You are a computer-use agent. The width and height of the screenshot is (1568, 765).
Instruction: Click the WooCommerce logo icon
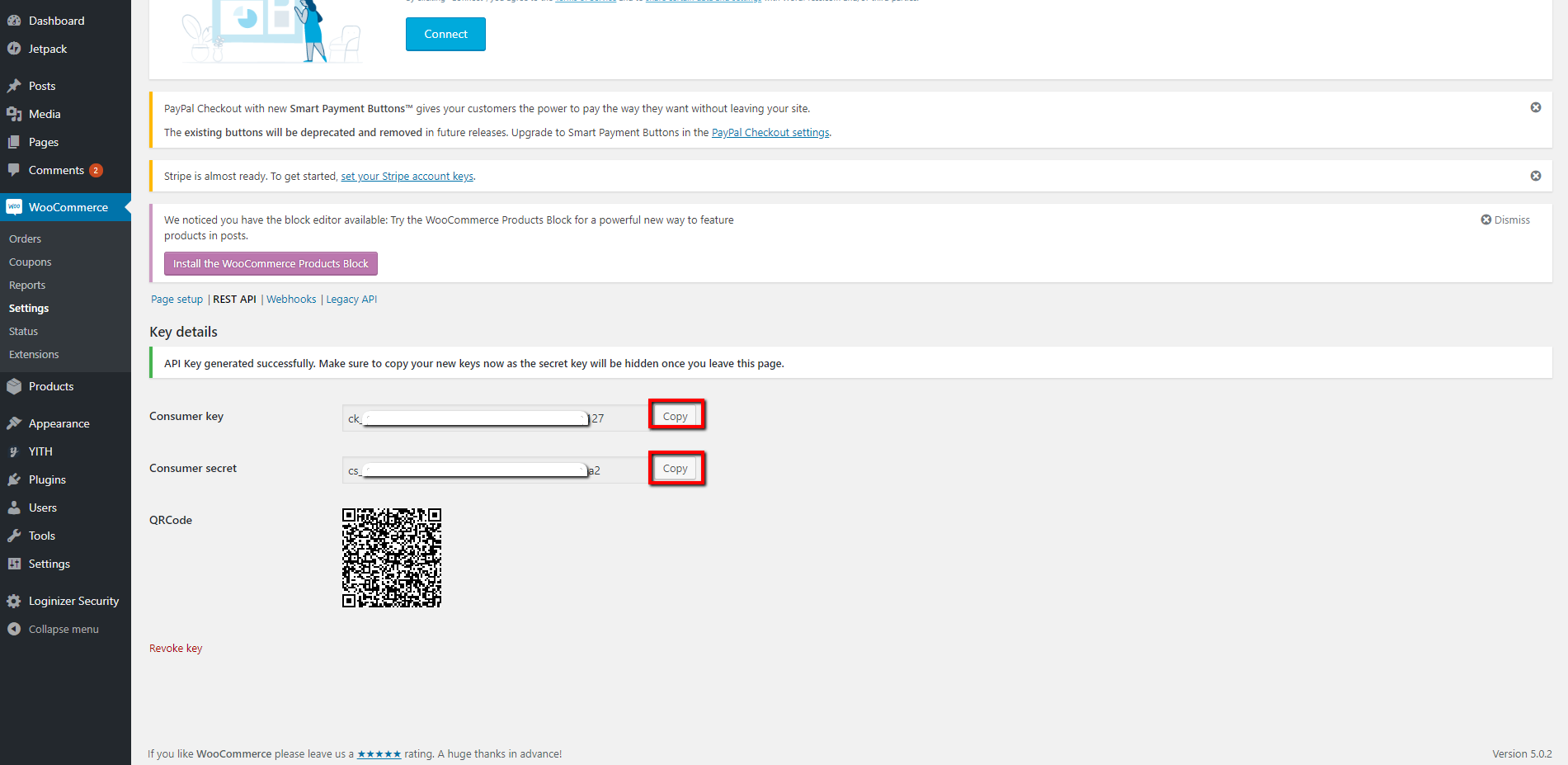(14, 207)
